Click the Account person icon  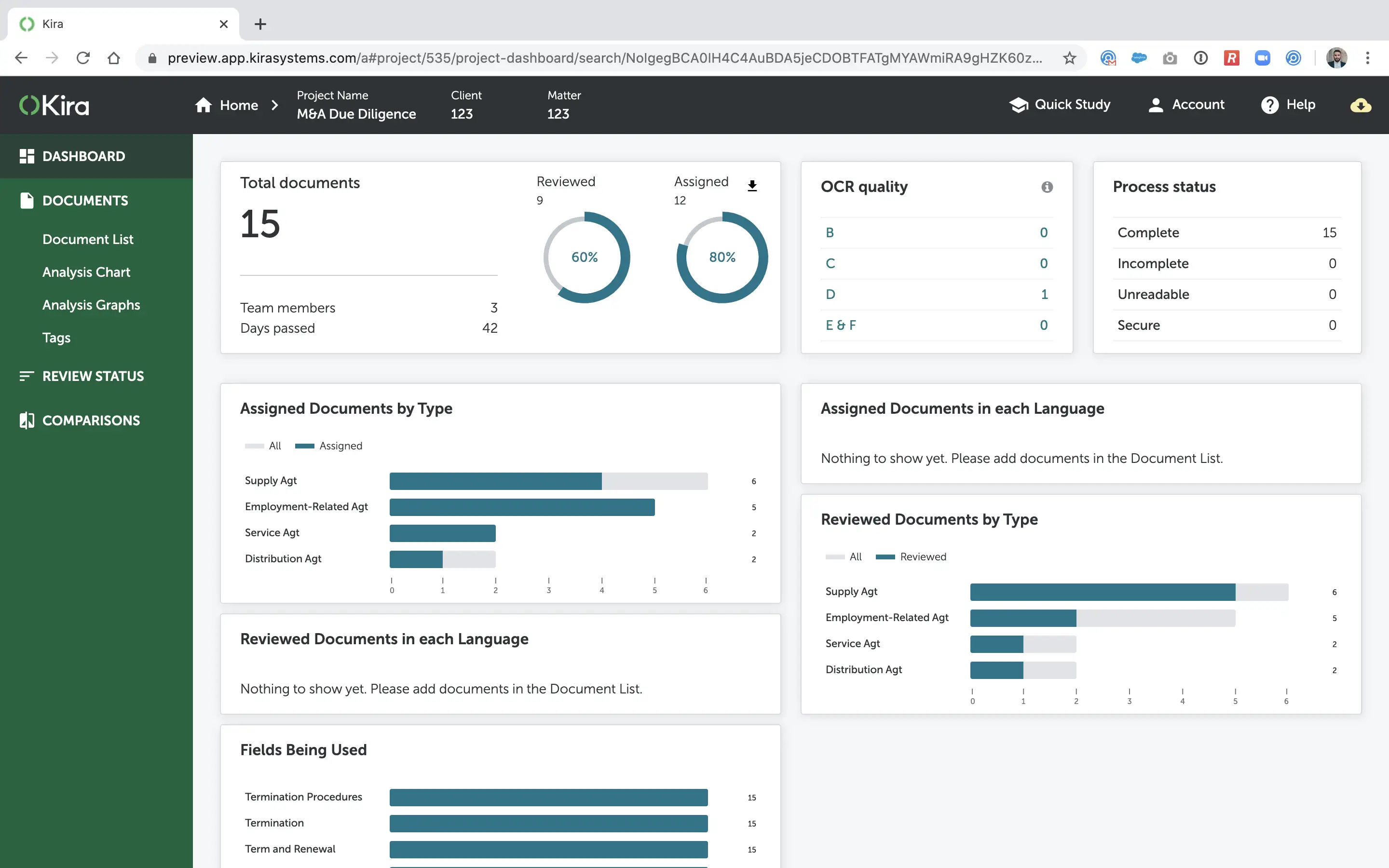pyautogui.click(x=1156, y=105)
